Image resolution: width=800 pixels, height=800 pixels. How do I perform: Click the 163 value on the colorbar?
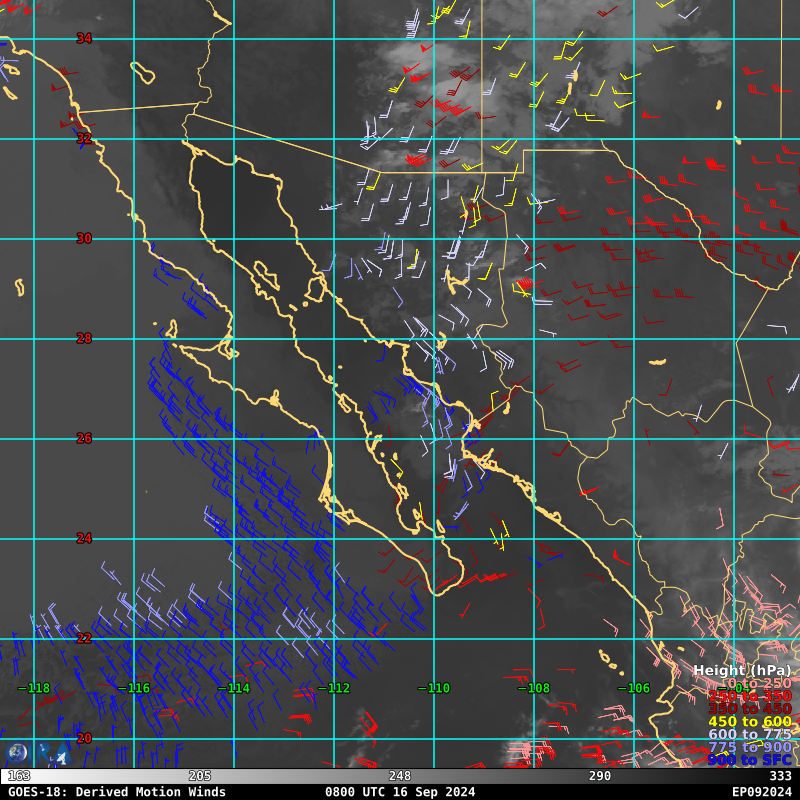click(x=19, y=776)
